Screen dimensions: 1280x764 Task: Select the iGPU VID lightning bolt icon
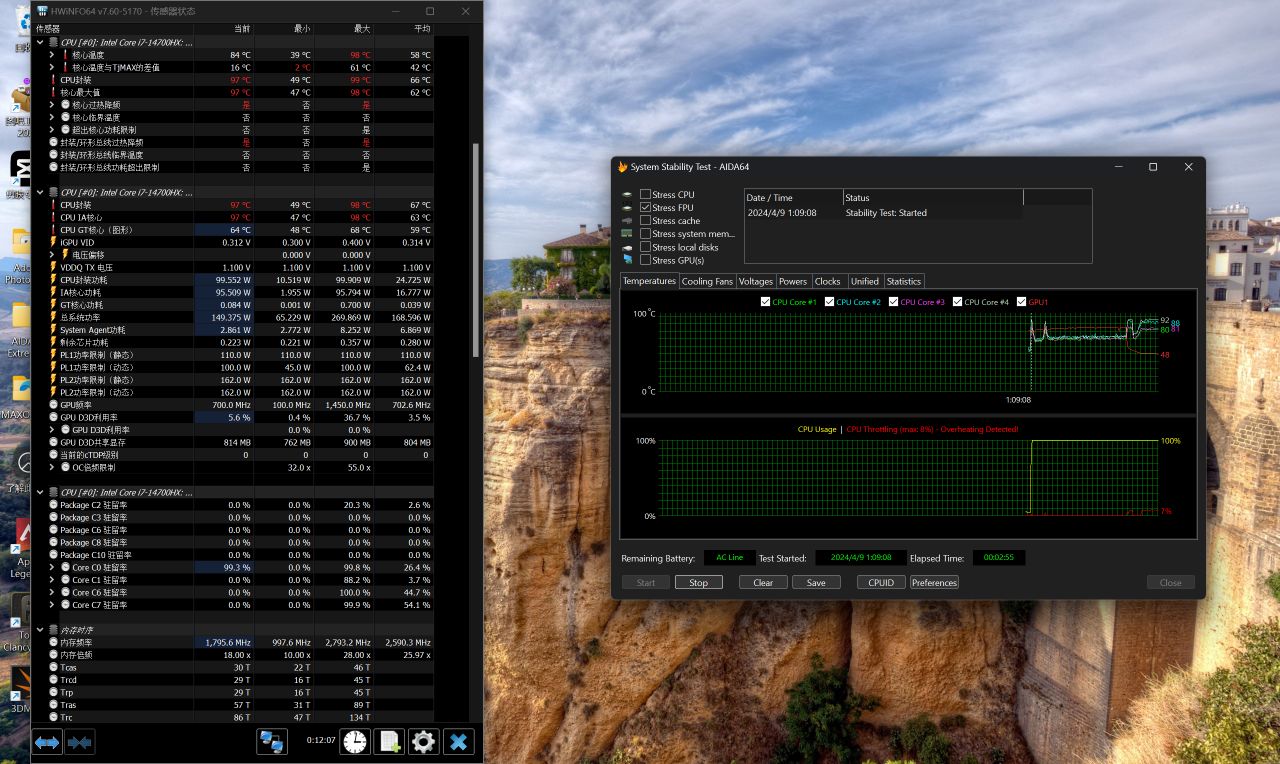coord(54,242)
